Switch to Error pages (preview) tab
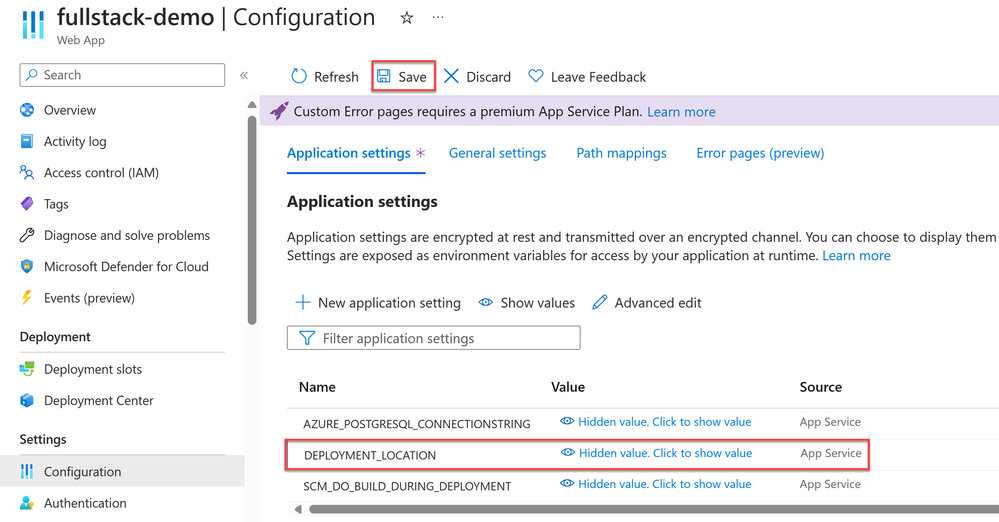 [760, 153]
